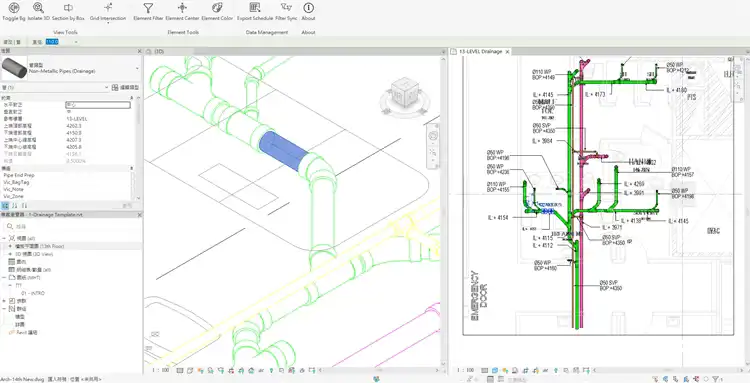The width and height of the screenshot is (750, 383).
Task: Run the Filter Sync tool
Action: coord(287,11)
